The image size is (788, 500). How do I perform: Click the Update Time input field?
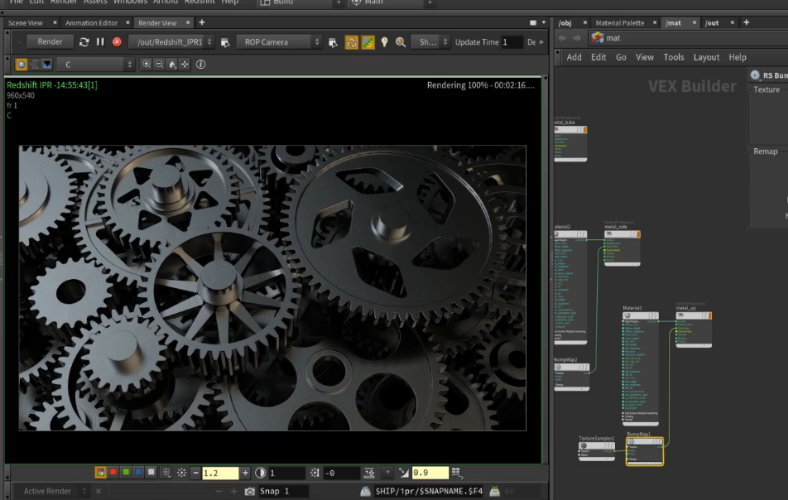click(x=511, y=42)
